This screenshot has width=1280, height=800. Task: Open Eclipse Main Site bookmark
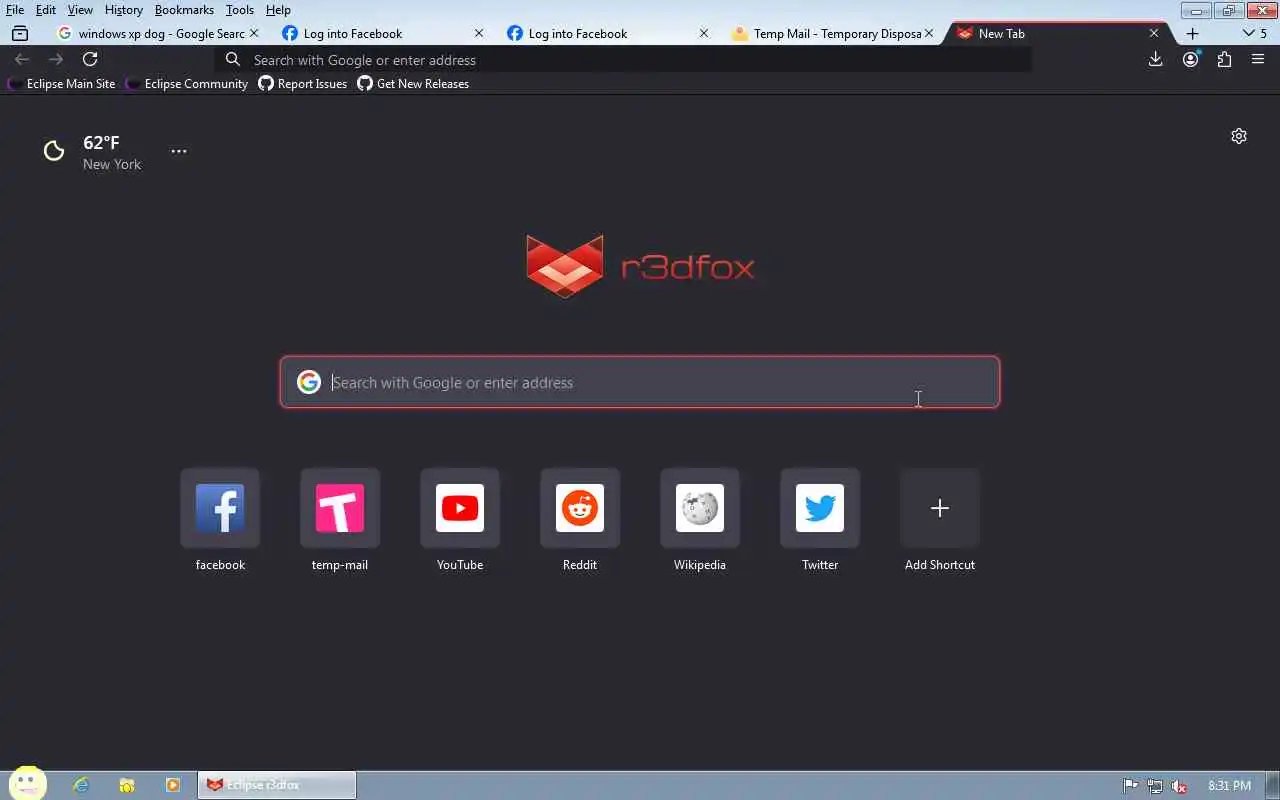pyautogui.click(x=62, y=84)
